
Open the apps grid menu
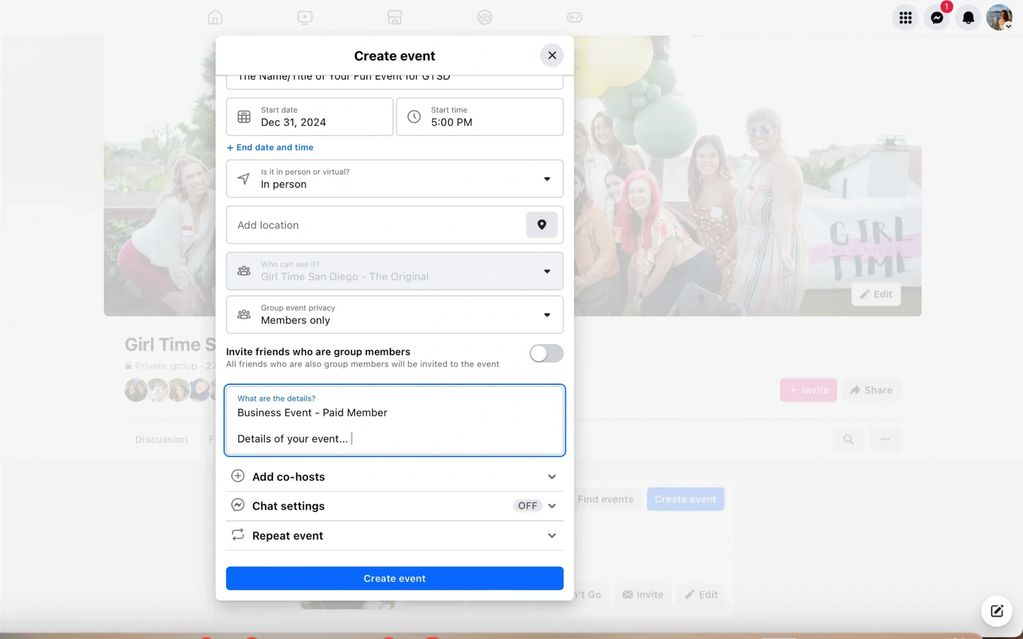[905, 17]
